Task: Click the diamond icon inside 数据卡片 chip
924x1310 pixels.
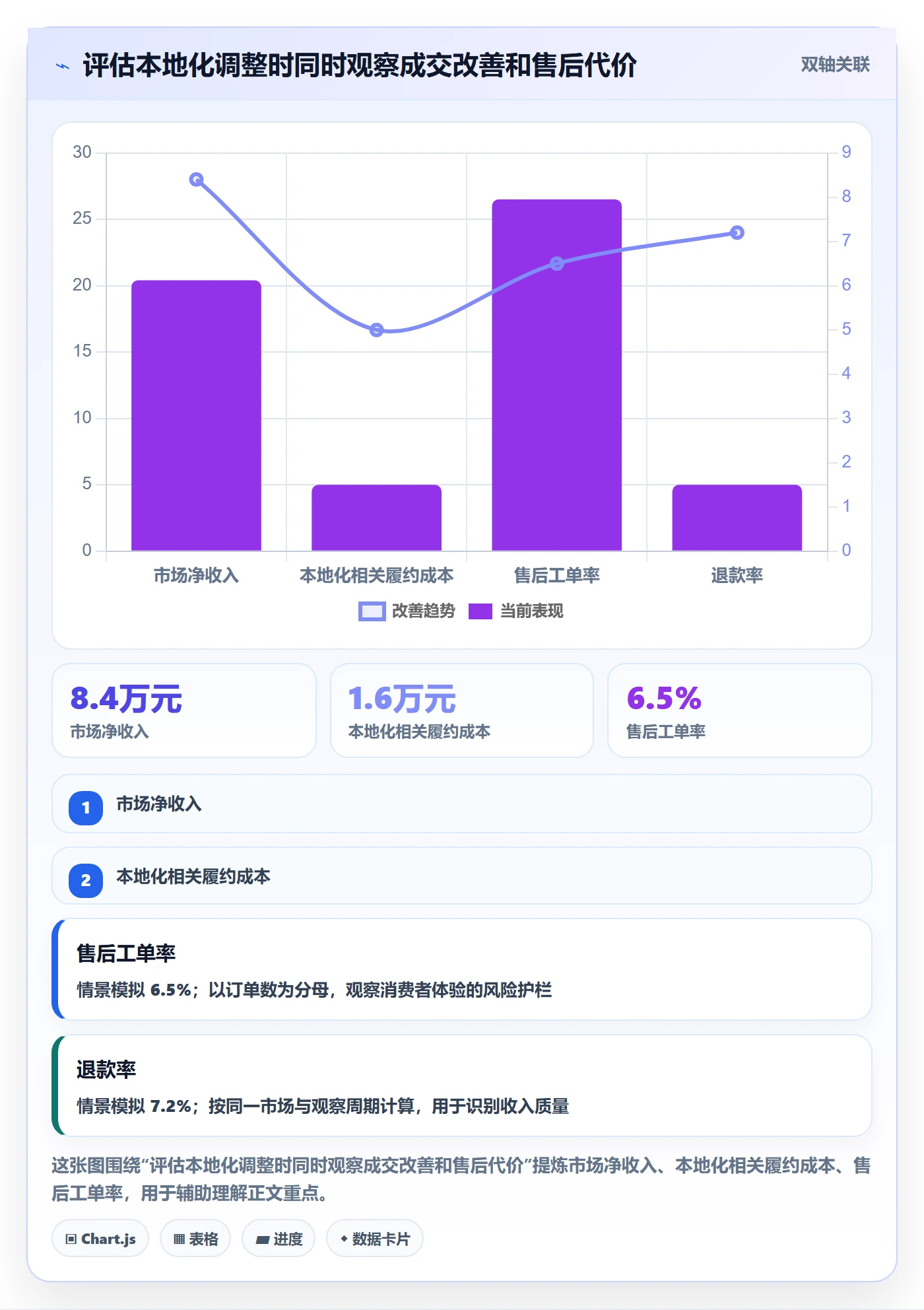Action: [x=344, y=1239]
